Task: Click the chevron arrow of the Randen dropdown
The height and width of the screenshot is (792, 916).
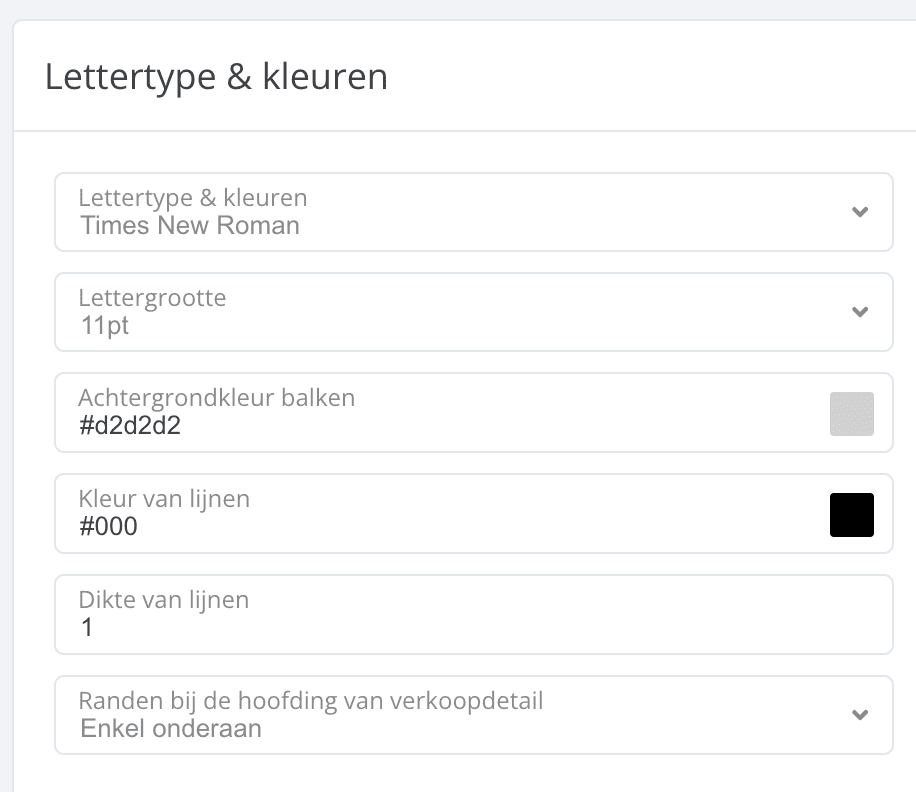Action: point(859,715)
